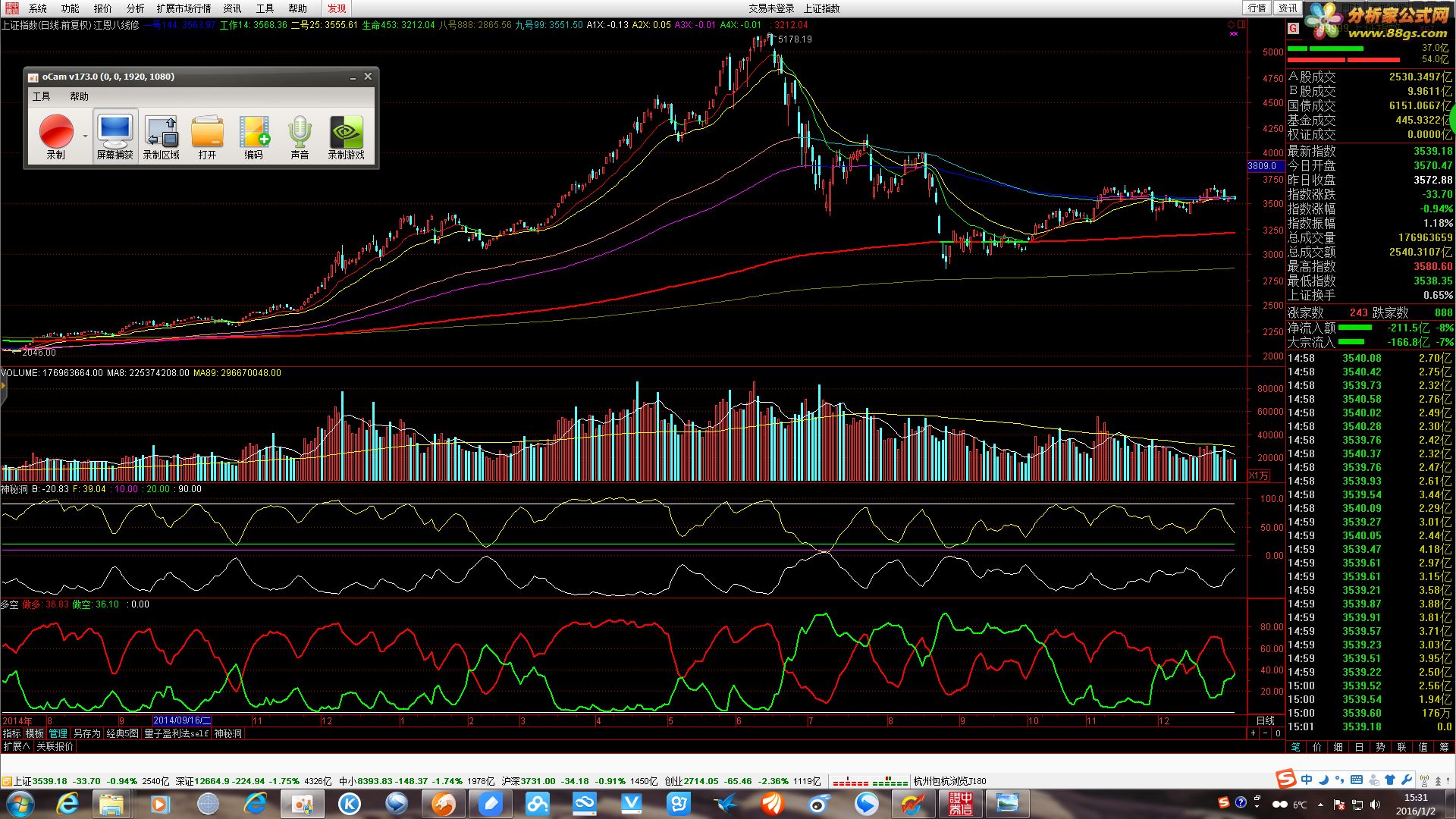Image resolution: width=1456 pixels, height=819 pixels.
Task: Select the 笔 tab in quote panel
Action: (x=1295, y=747)
